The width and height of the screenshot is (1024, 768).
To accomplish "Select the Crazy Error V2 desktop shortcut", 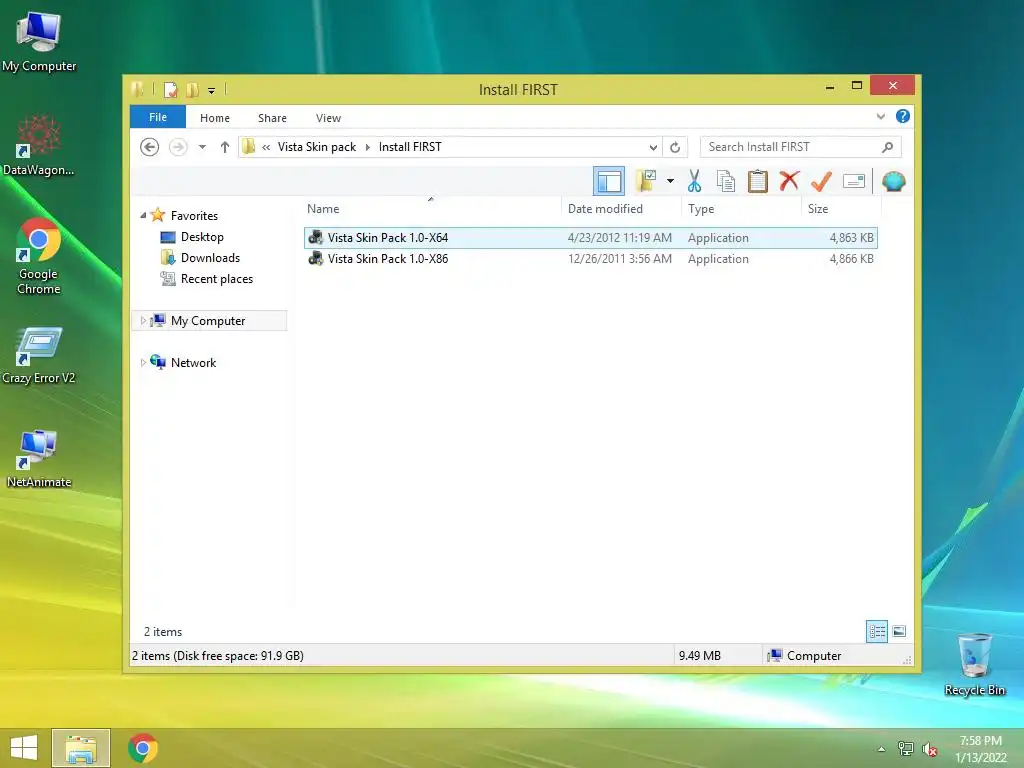I will pyautogui.click(x=39, y=355).
